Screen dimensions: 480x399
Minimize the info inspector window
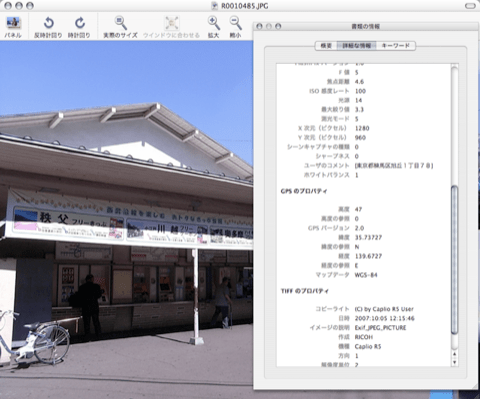(269, 26)
